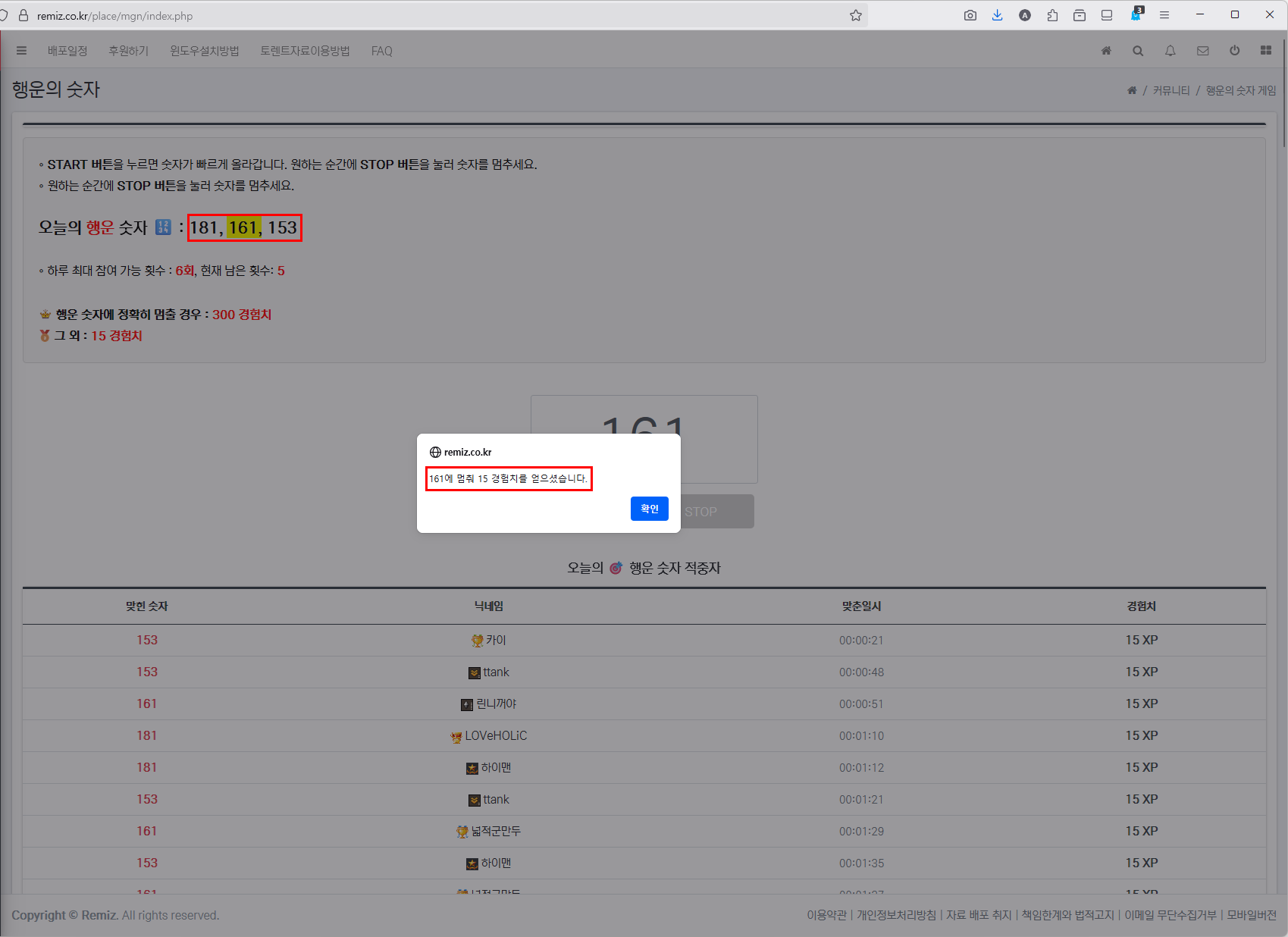Click the site lock security icon
The width and height of the screenshot is (1288, 937).
24,15
